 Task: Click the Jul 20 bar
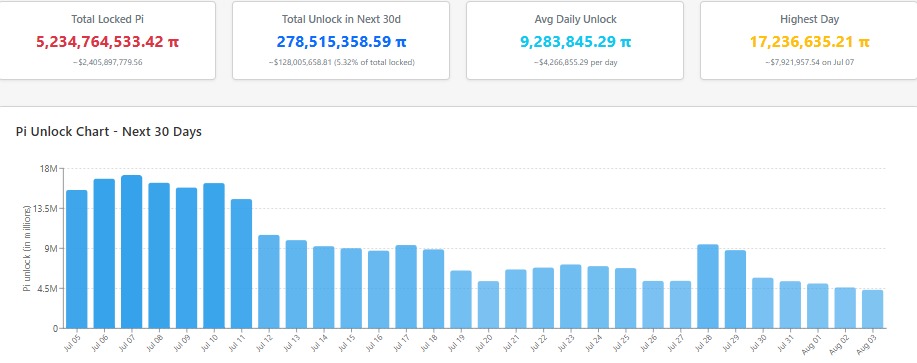tap(489, 305)
